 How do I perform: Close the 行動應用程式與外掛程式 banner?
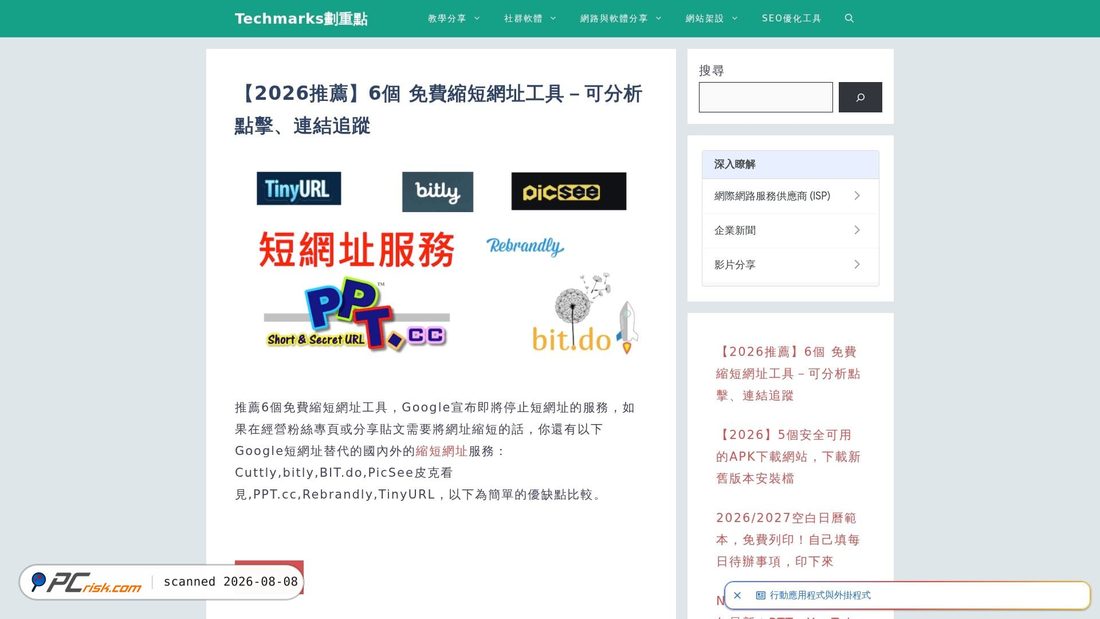[x=737, y=595]
